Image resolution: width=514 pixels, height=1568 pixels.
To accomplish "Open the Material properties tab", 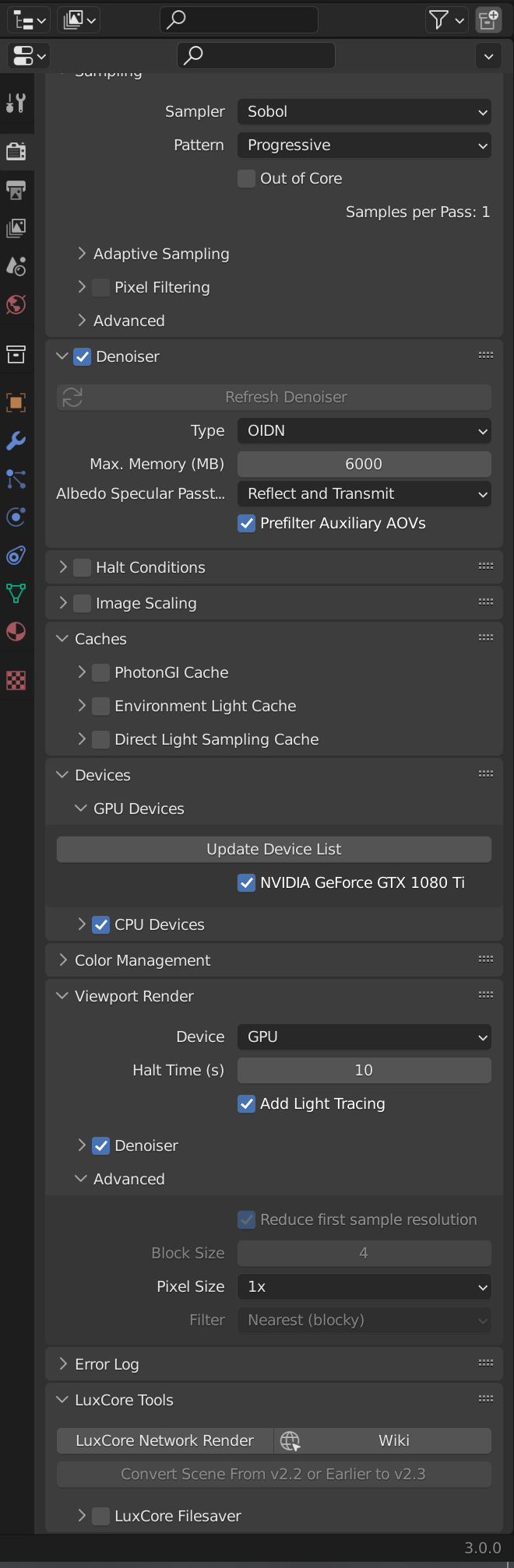I will [x=16, y=632].
